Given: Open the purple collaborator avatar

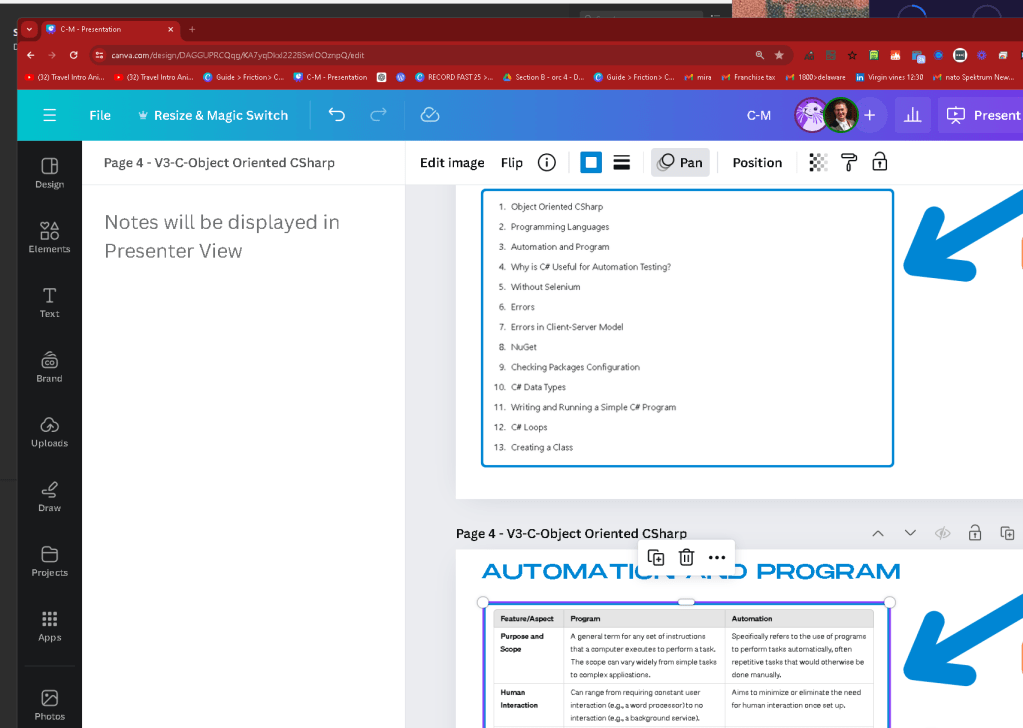Looking at the screenshot, I should pyautogui.click(x=811, y=115).
